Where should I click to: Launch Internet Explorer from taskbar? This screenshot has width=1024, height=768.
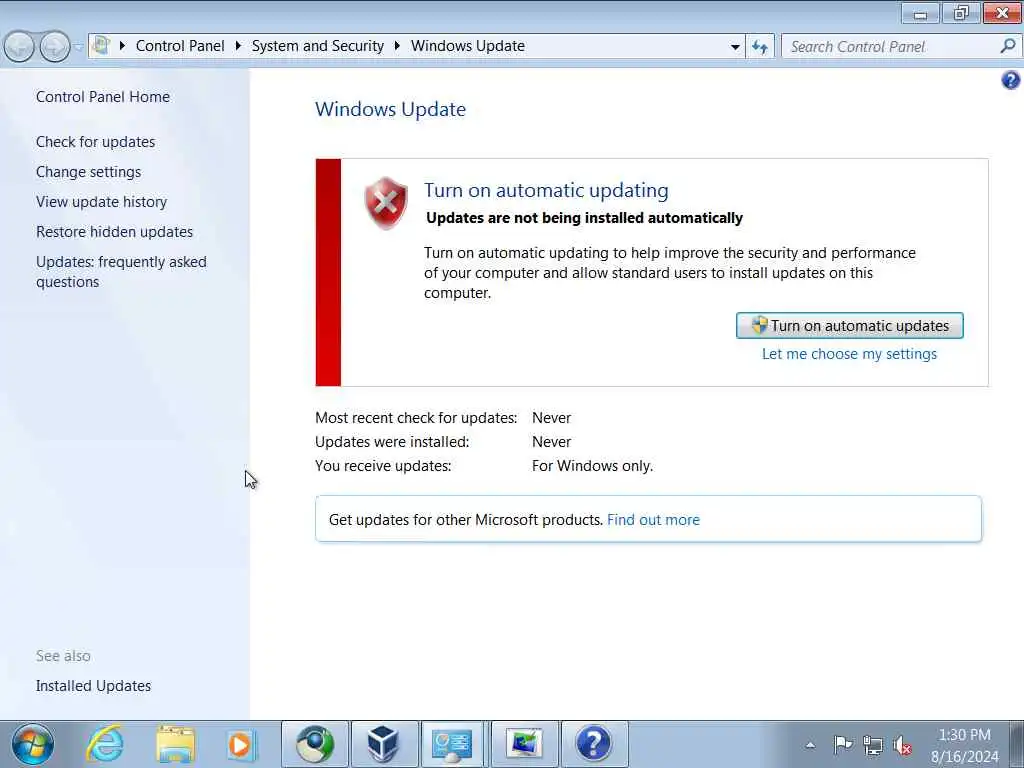(105, 744)
